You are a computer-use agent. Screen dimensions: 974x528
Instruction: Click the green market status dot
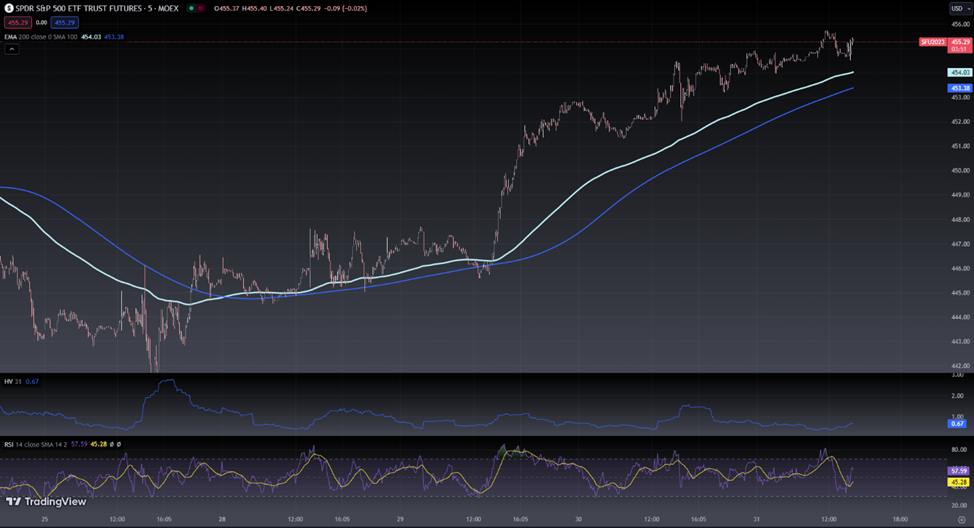(191, 9)
